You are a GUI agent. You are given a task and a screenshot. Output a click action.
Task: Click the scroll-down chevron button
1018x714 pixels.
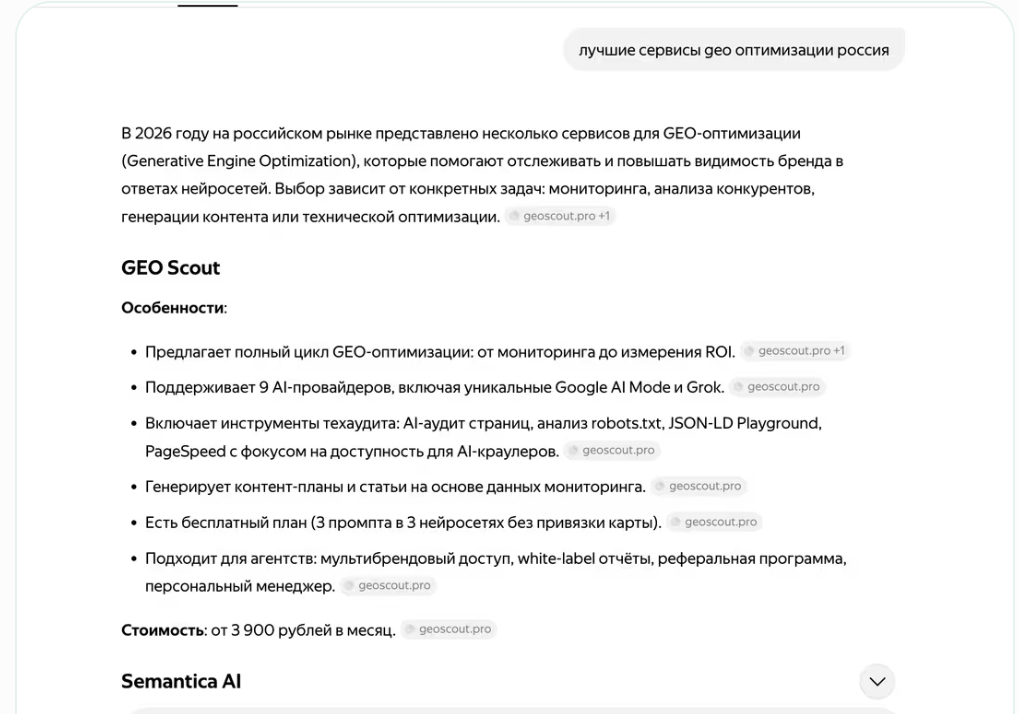(x=877, y=681)
